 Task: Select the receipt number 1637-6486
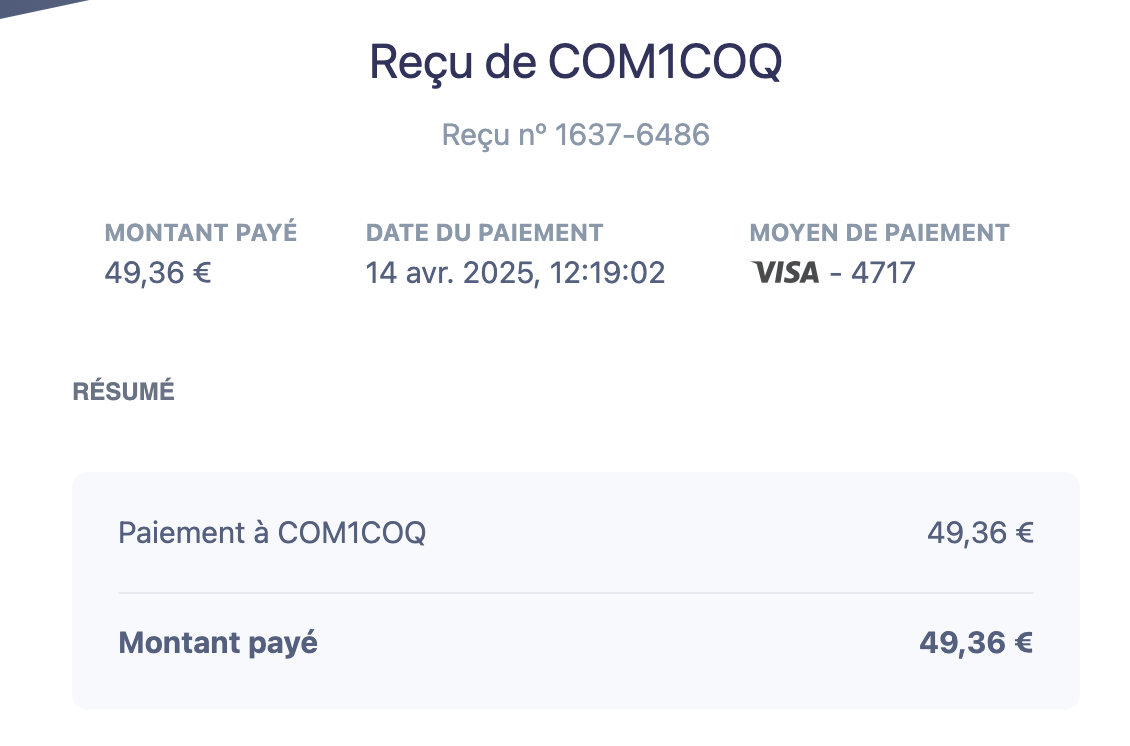tap(632, 135)
